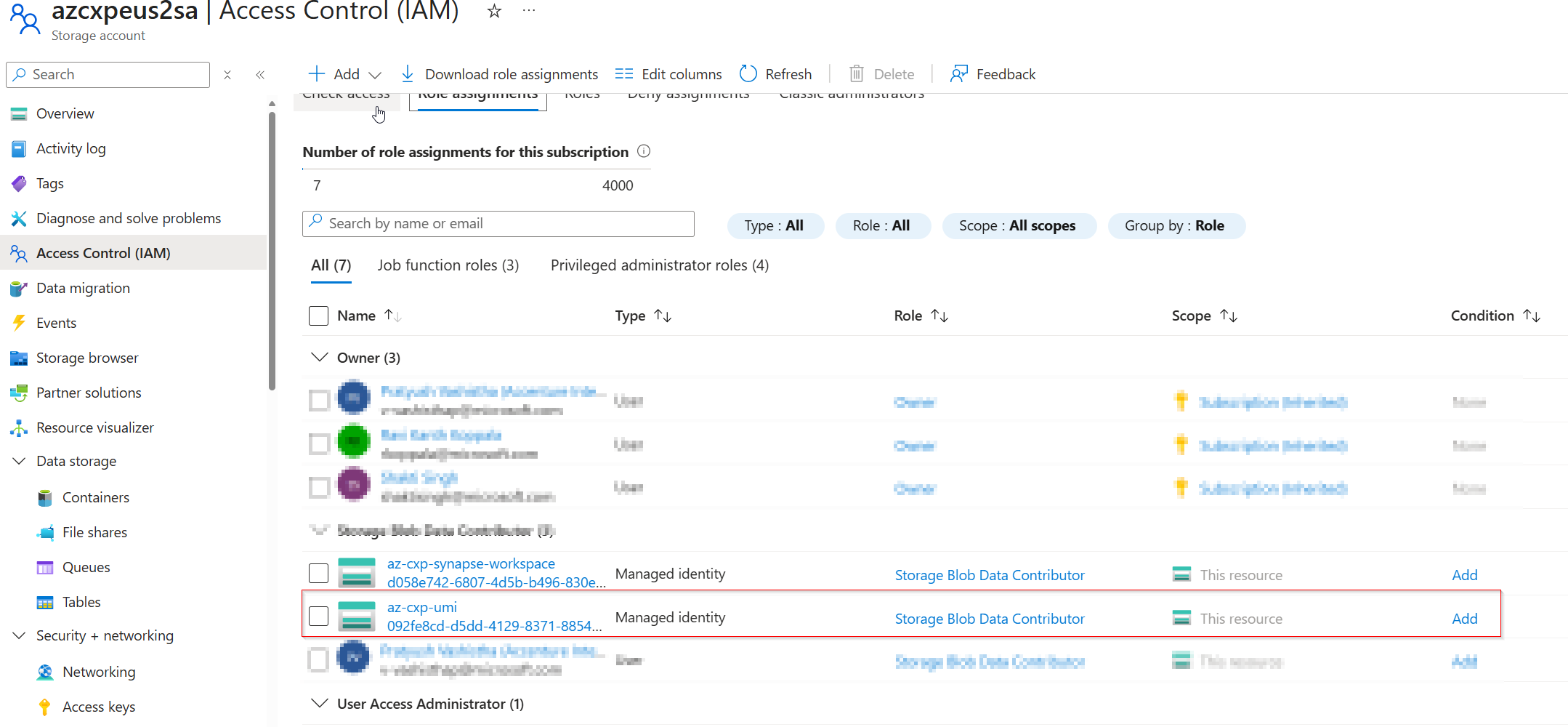Open the Type : All filter
The width and height of the screenshot is (1568, 727).
pyautogui.click(x=775, y=226)
